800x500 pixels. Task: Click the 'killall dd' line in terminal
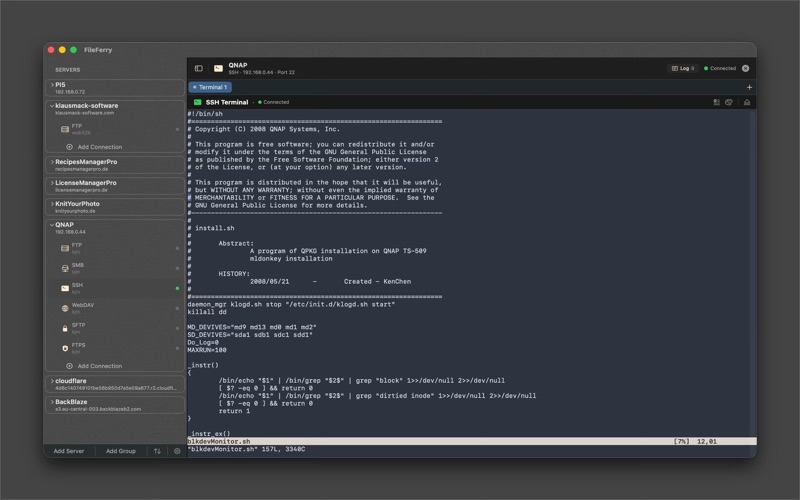(207, 312)
